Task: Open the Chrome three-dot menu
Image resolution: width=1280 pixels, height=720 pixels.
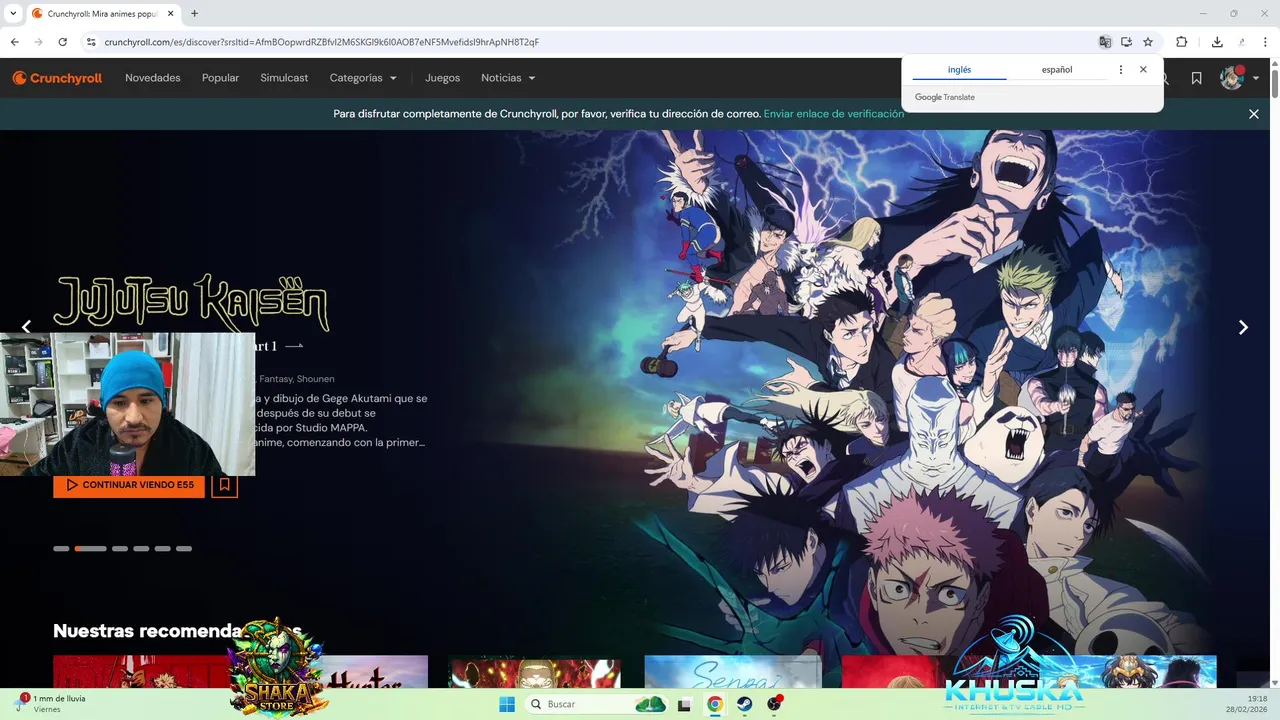Action: pos(1267,42)
